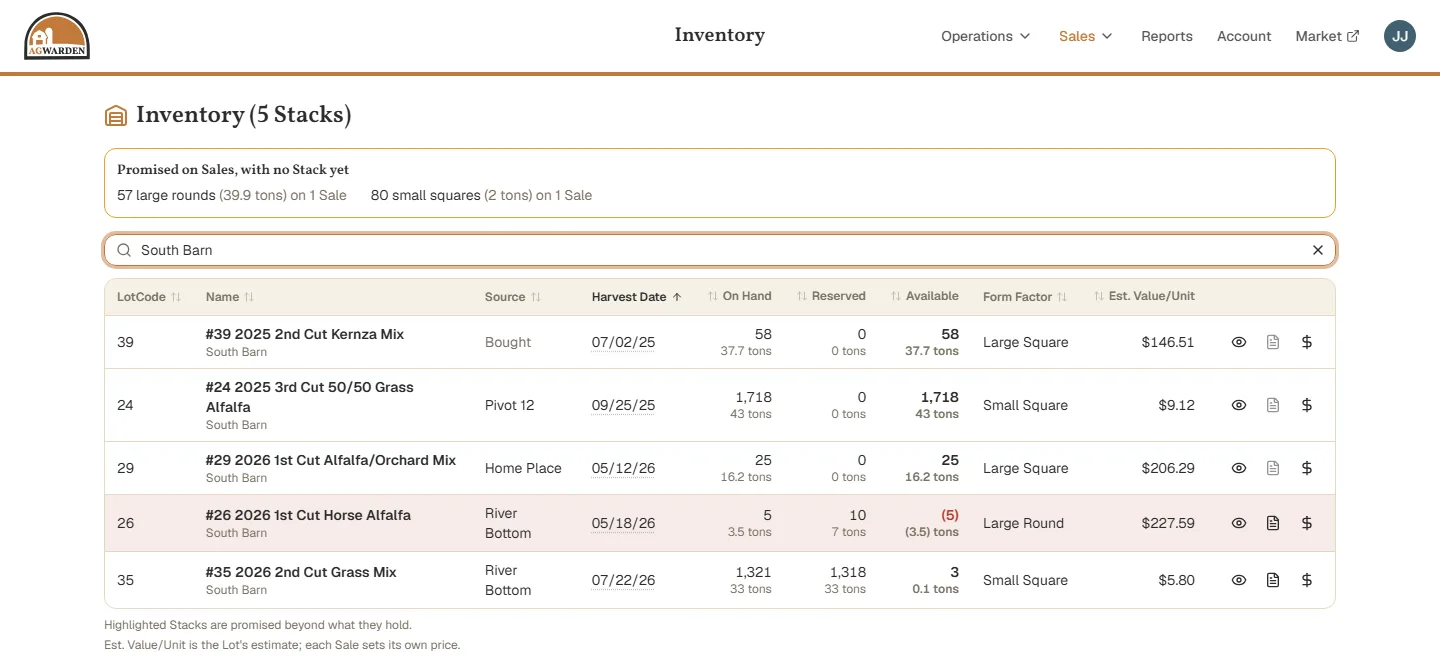The height and width of the screenshot is (660, 1440).
Task: Click the $206.29 value cell
Action: [x=1168, y=468]
